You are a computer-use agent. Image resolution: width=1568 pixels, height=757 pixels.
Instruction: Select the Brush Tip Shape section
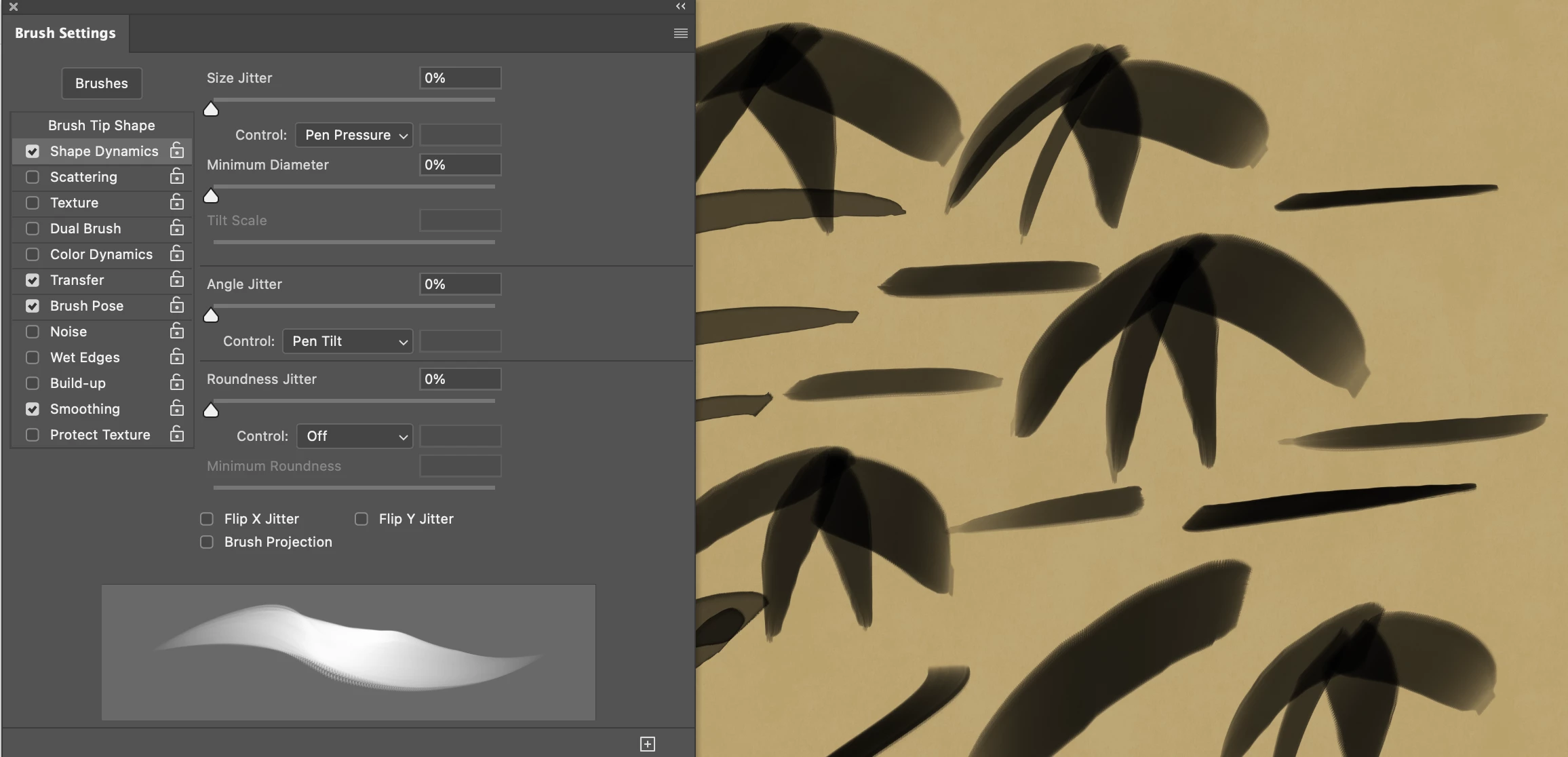point(102,125)
